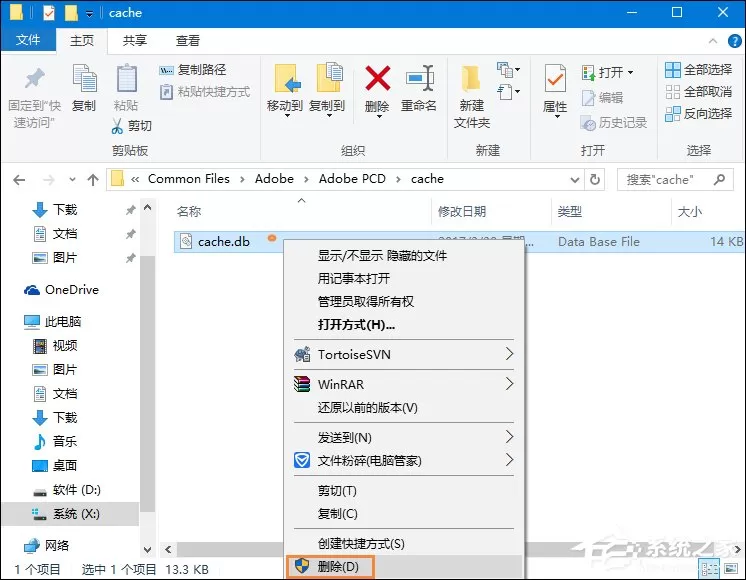Click the Rename (重命名) icon

tap(419, 79)
